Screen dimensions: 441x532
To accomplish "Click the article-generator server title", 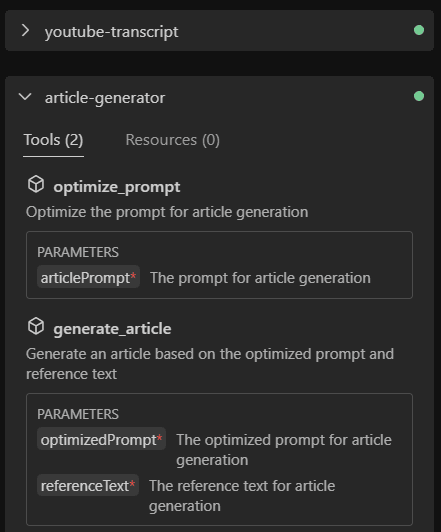I will coord(105,98).
